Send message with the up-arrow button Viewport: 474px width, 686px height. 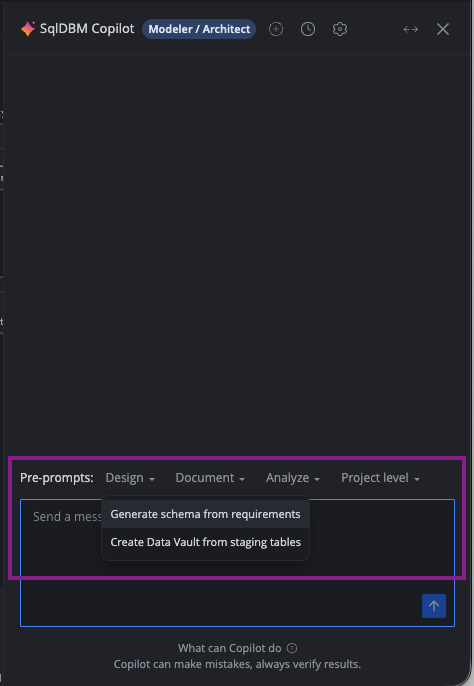(x=434, y=606)
